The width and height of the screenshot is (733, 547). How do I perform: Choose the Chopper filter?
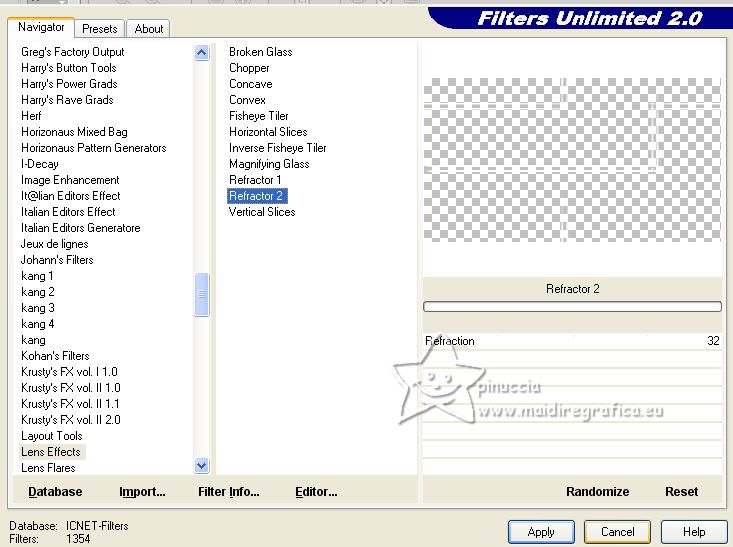tap(249, 68)
